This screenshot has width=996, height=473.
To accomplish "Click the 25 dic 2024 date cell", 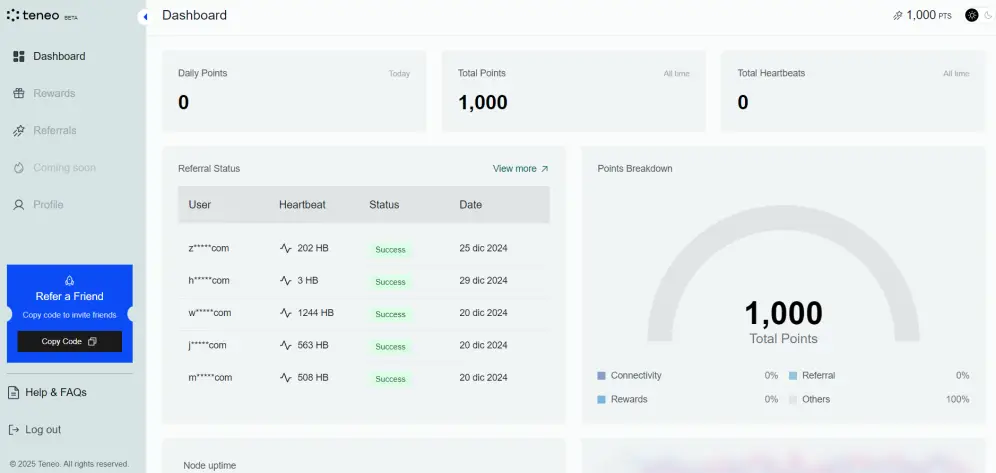I will [483, 248].
